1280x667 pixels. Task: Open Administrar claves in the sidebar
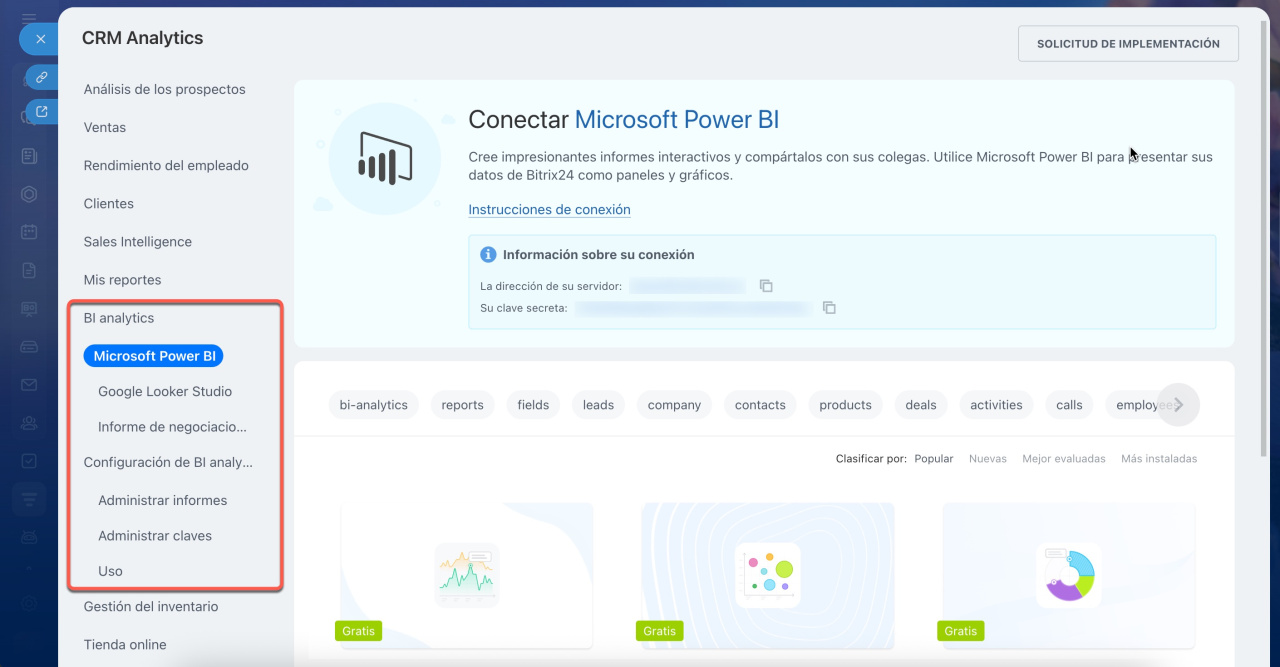155,536
